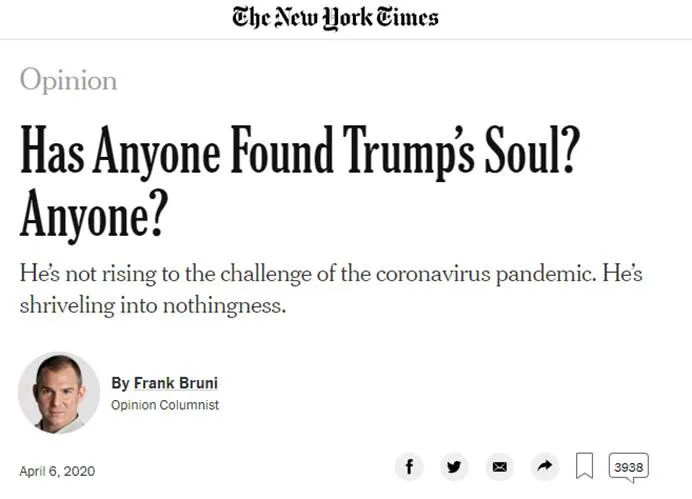Save article with the bookmark icon
This screenshot has height=499, width=692.
584,466
